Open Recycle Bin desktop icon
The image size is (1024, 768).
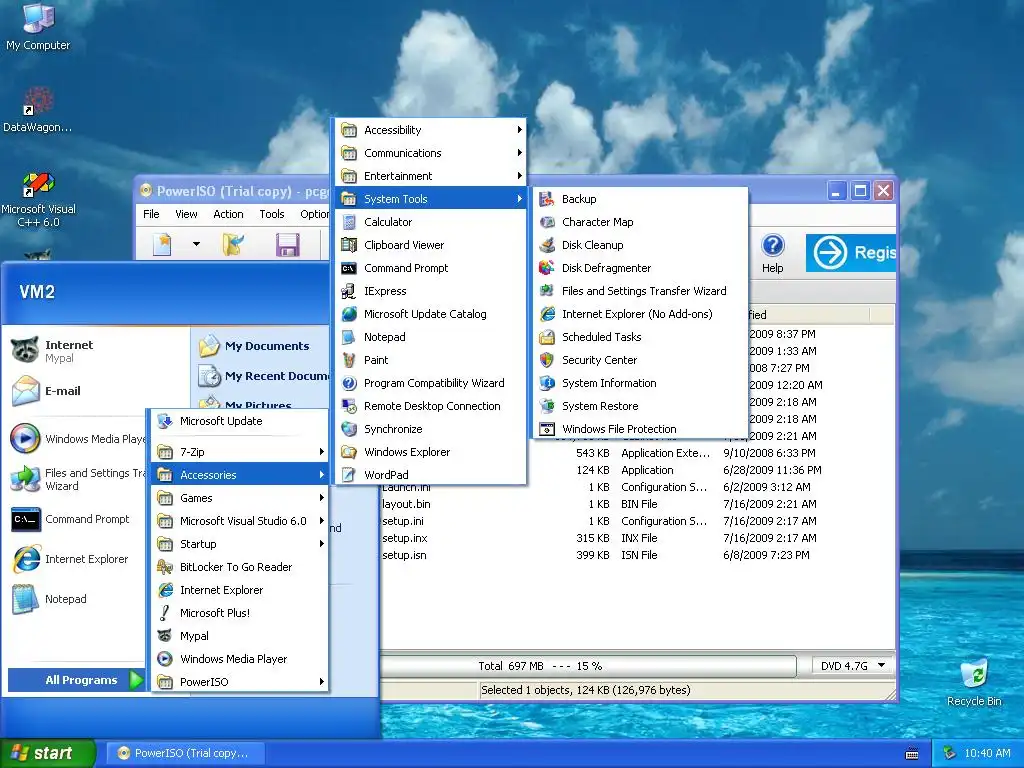974,683
